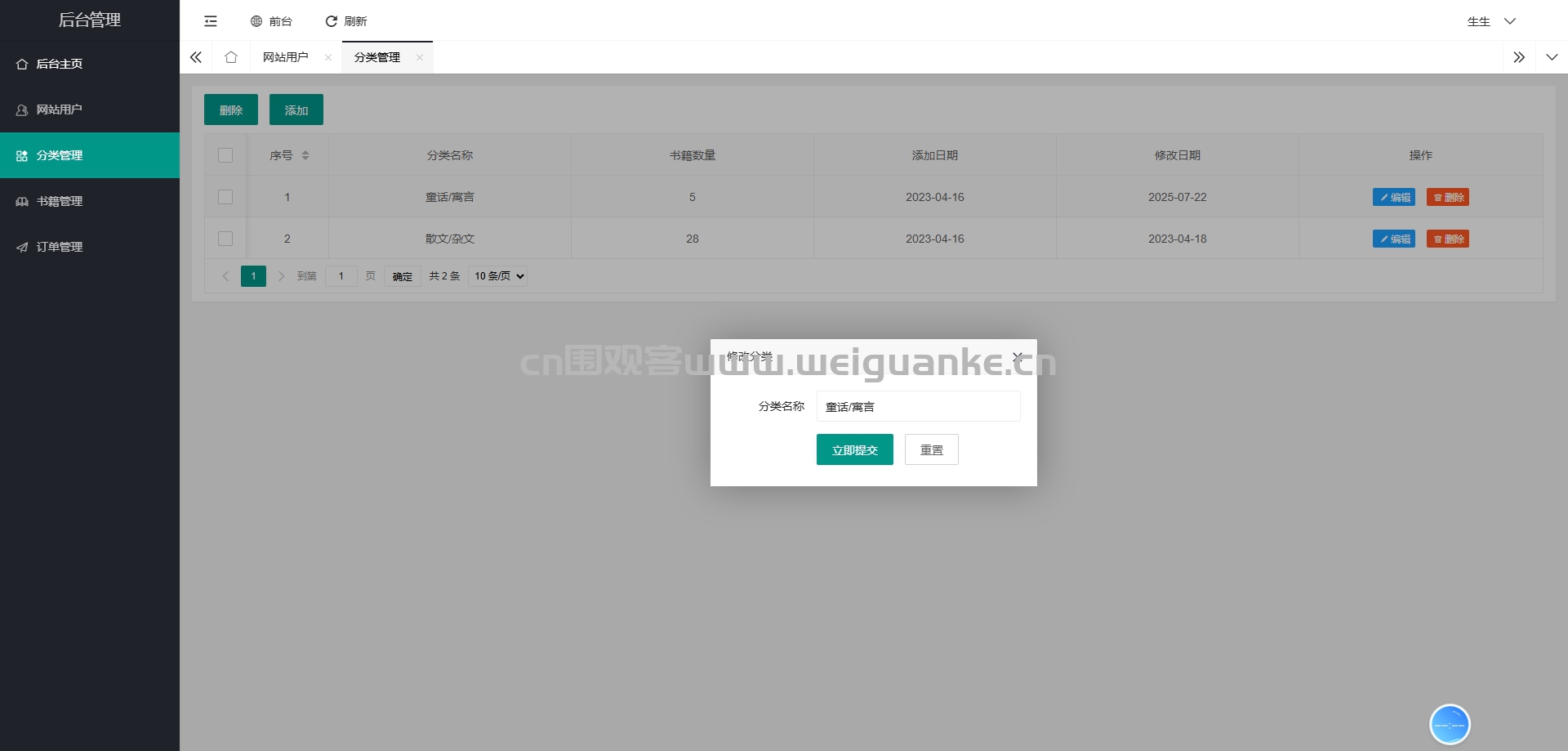Click the blue floating circle widget
This screenshot has width=1568, height=751.
[x=1450, y=724]
